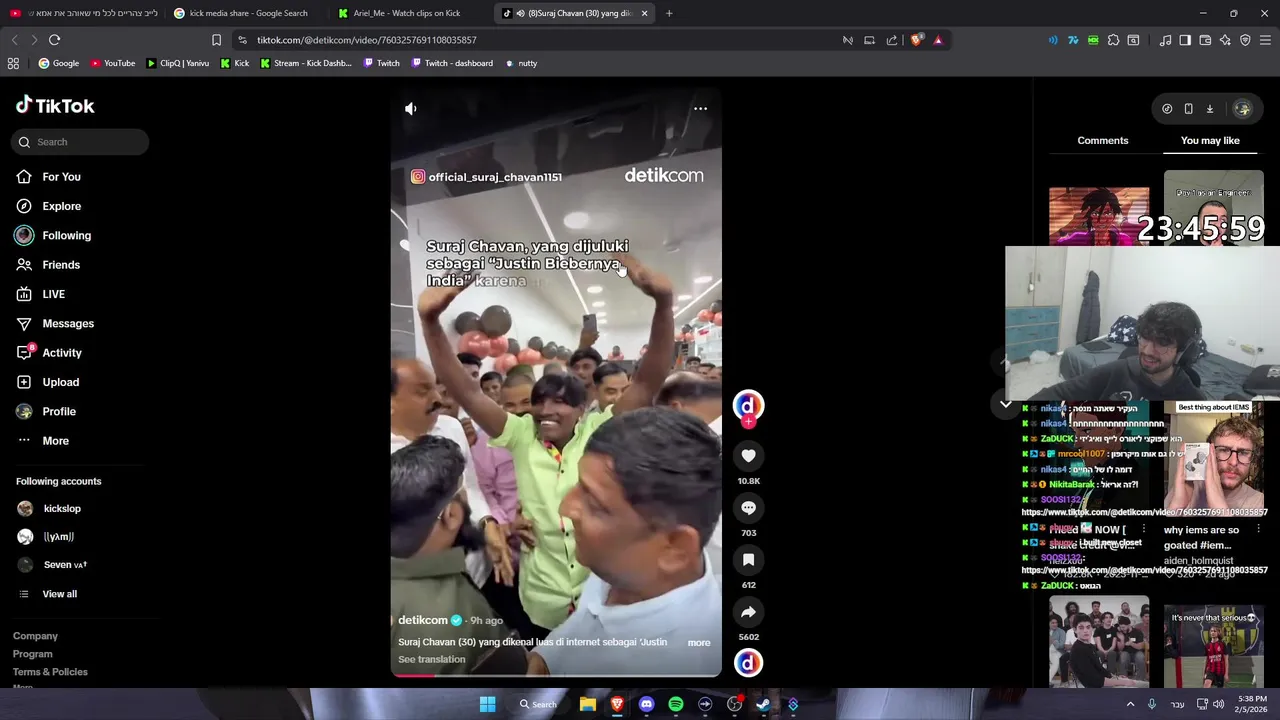Open the Friends page
This screenshot has height=720, width=1280.
[61, 265]
